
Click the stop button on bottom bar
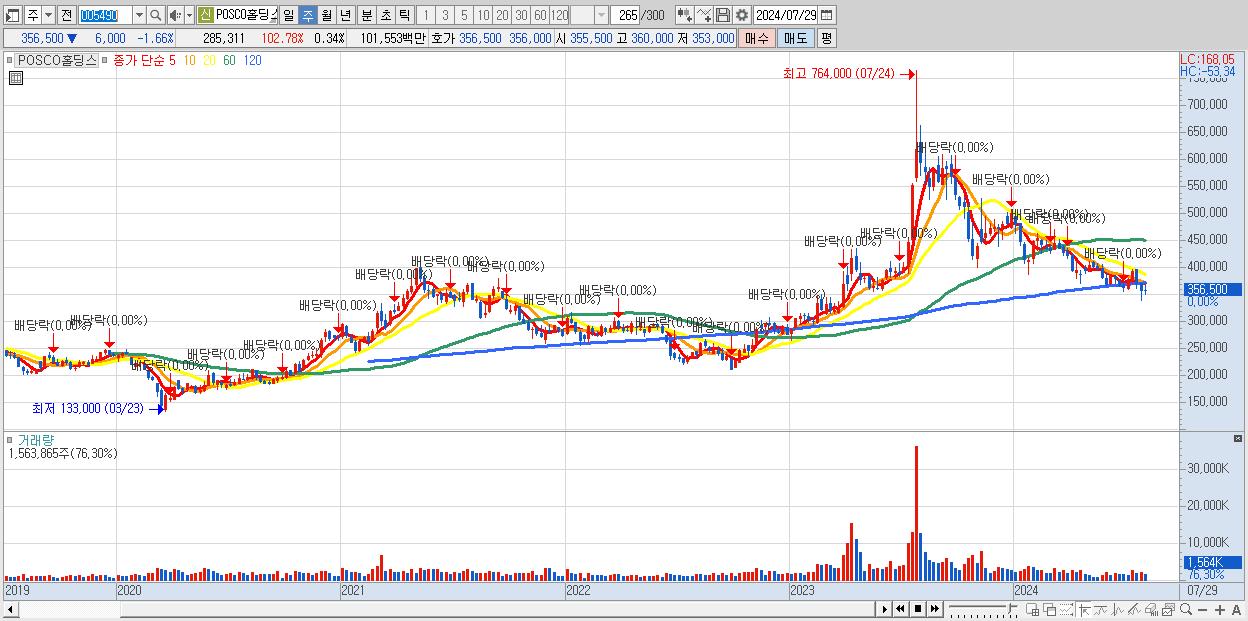pos(918,609)
